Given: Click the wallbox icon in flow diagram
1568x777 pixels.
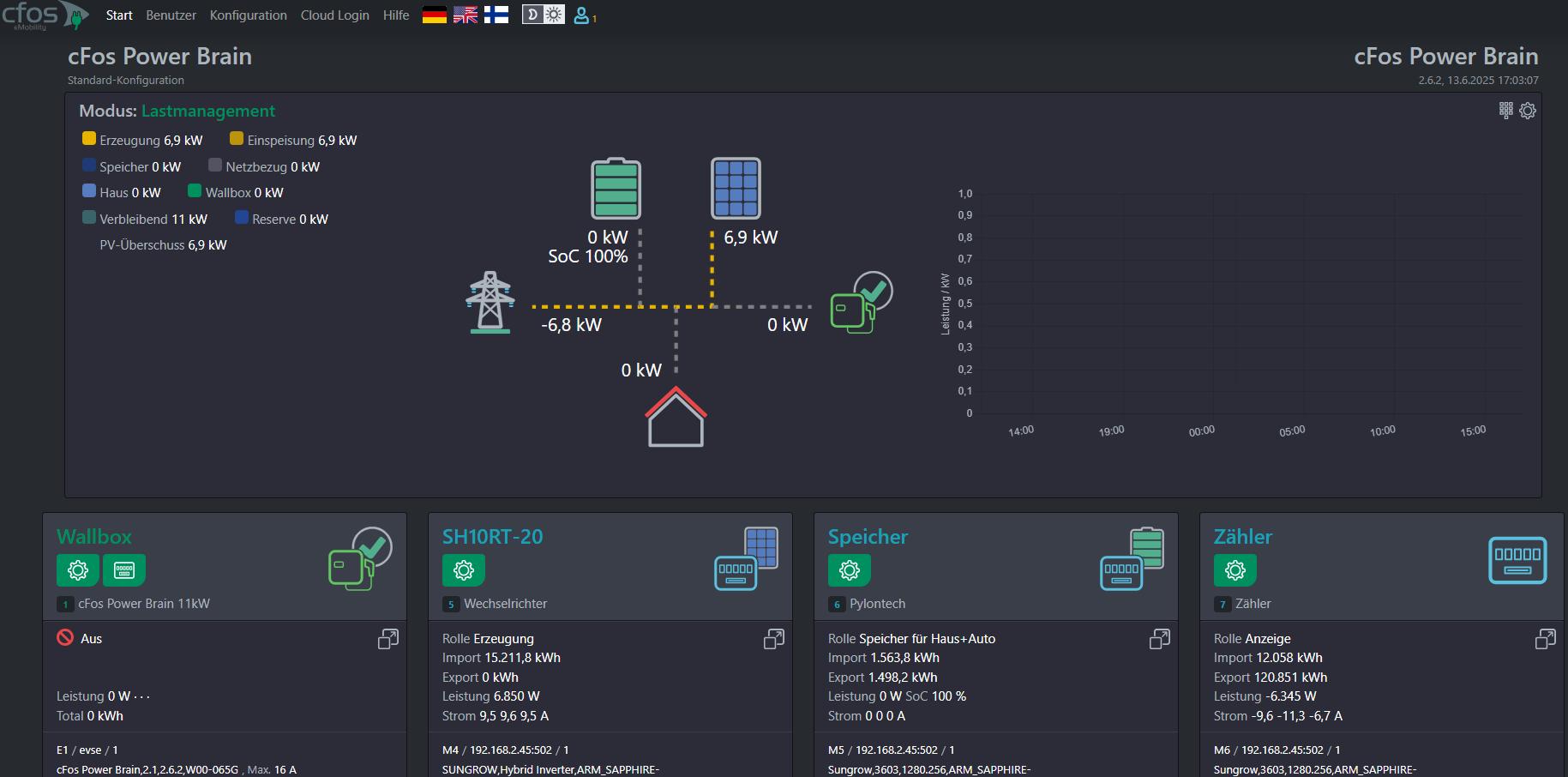Looking at the screenshot, I should [x=862, y=302].
